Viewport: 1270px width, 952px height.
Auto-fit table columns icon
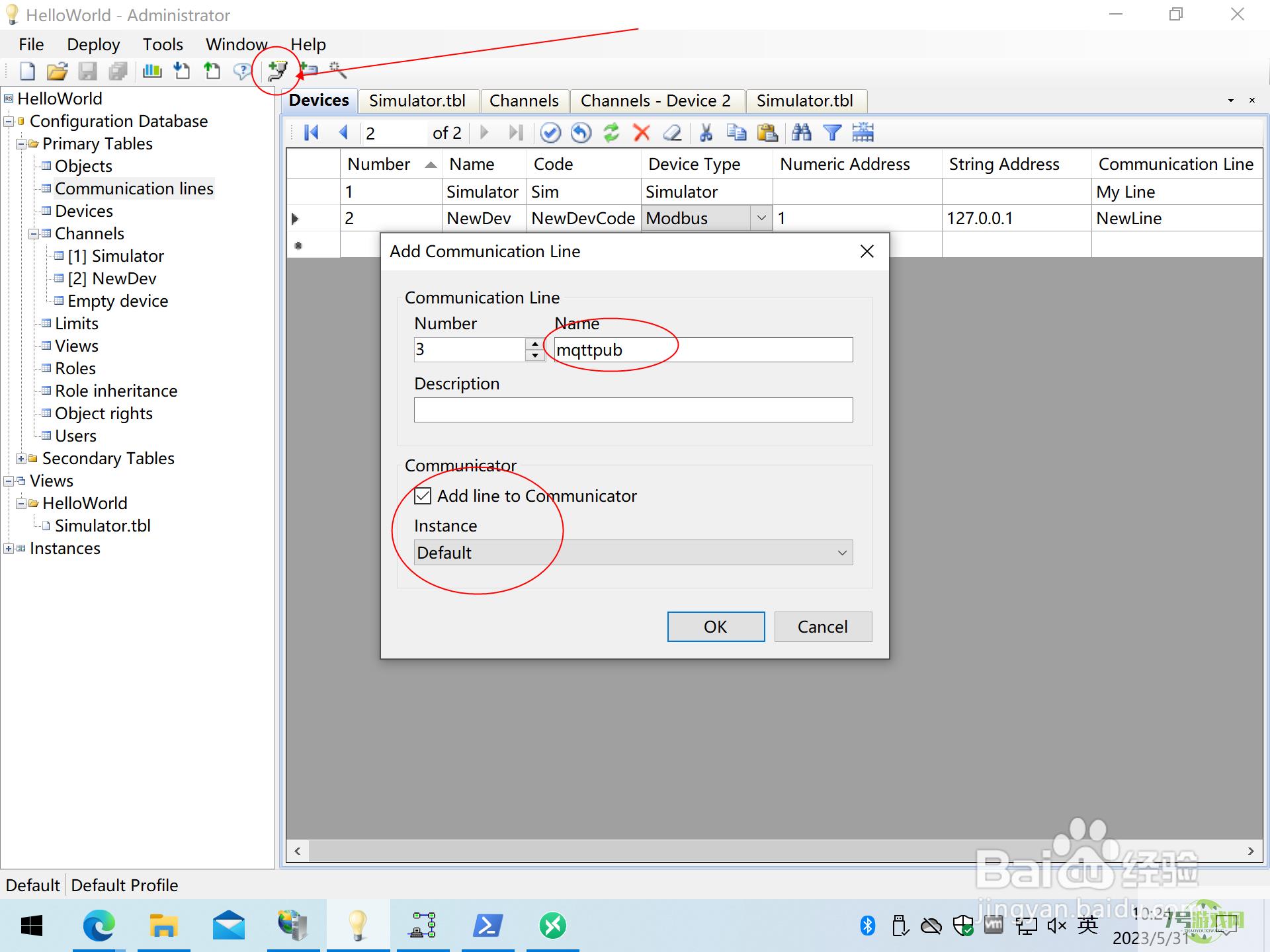pos(863,133)
